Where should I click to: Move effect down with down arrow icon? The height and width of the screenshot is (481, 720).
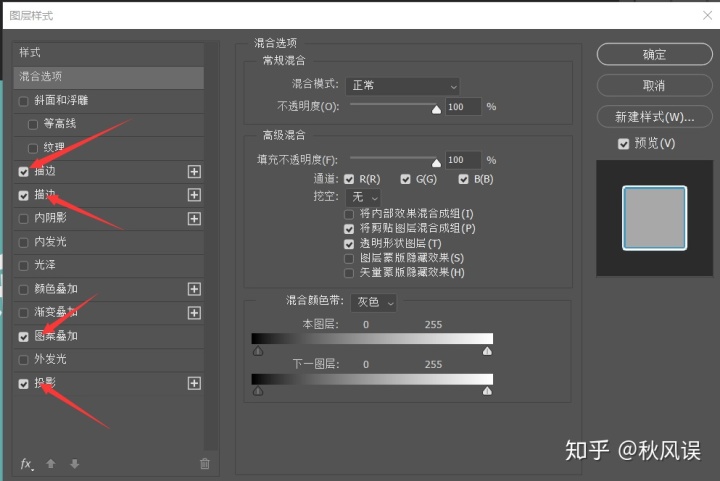click(x=74, y=464)
